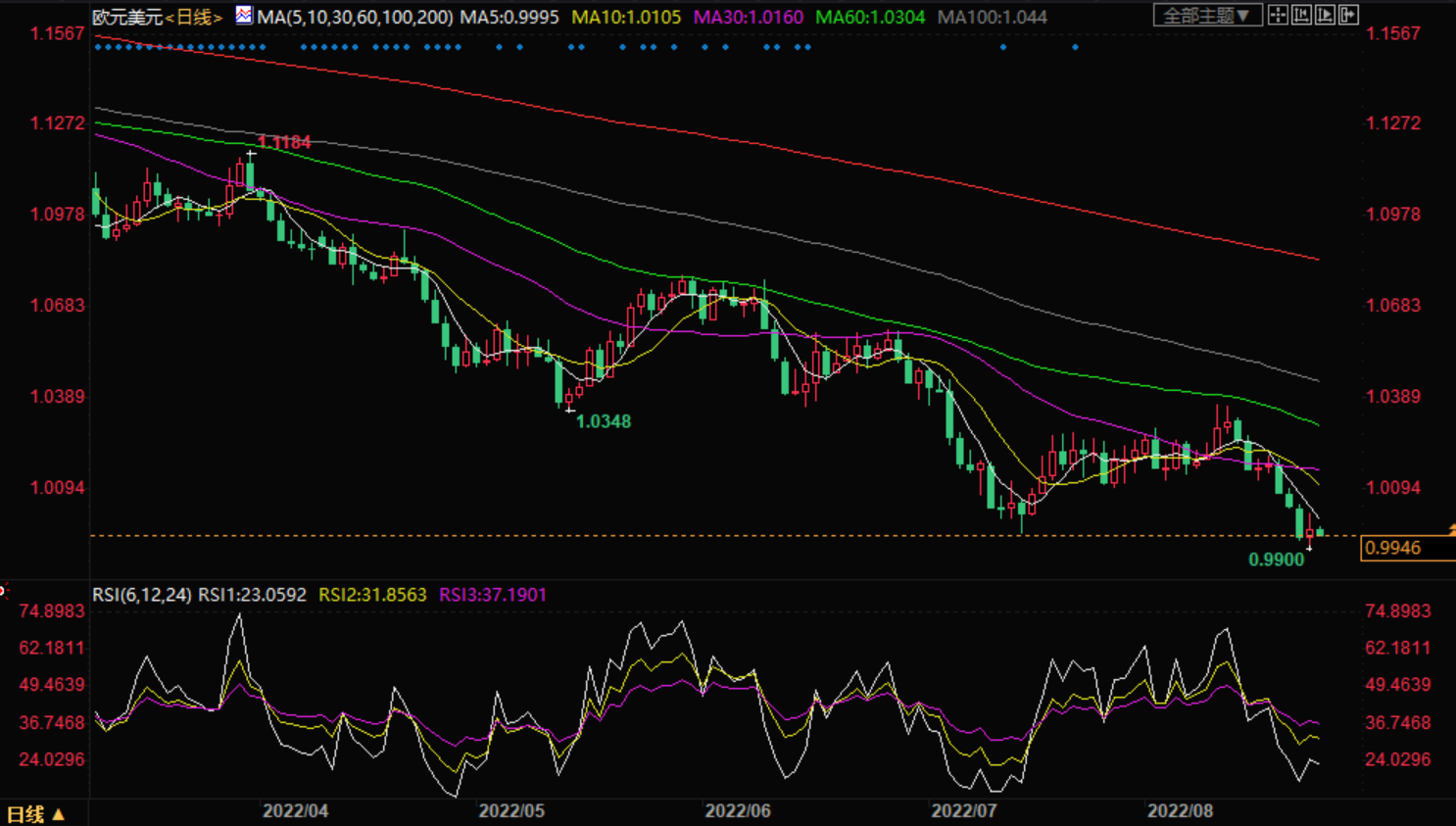Viewport: 1456px width, 826px height.
Task: Click the 2022/06 date on time axis
Action: [x=738, y=811]
